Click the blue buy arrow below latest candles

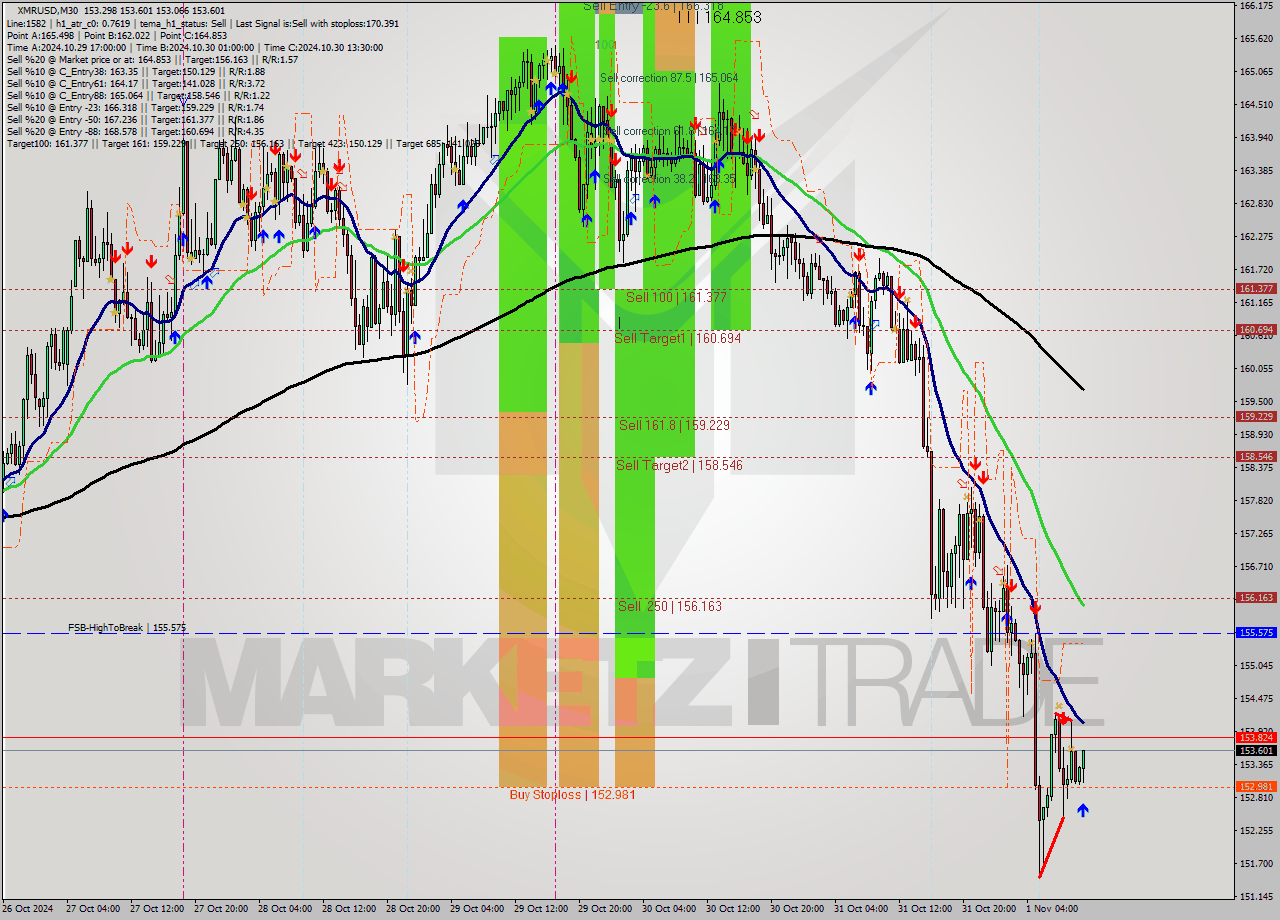click(x=1082, y=810)
